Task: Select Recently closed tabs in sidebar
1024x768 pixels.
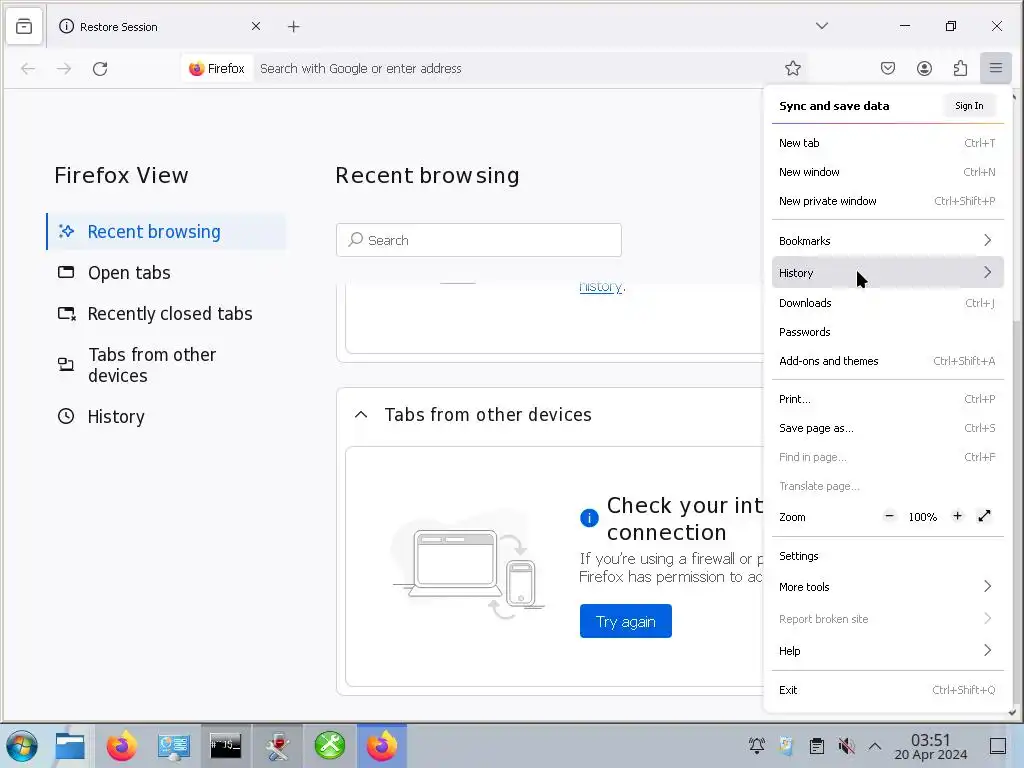Action: [167, 314]
